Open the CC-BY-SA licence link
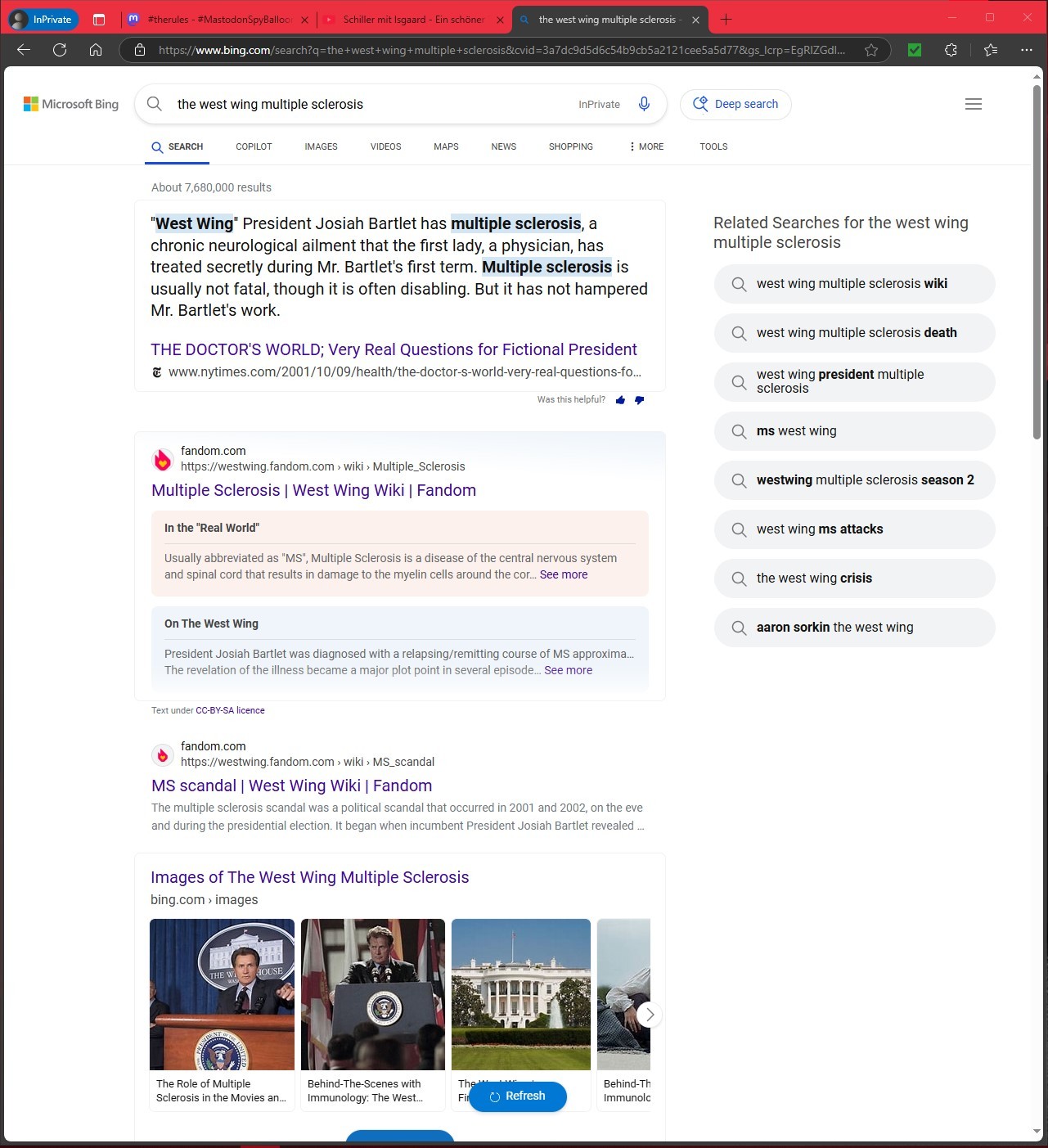1048x1148 pixels. [230, 710]
